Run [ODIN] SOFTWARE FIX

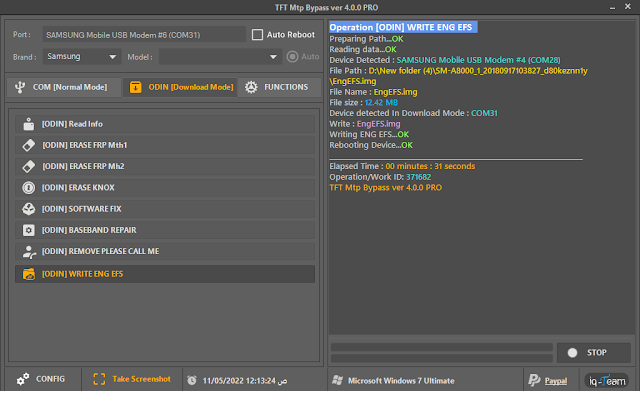(x=165, y=209)
